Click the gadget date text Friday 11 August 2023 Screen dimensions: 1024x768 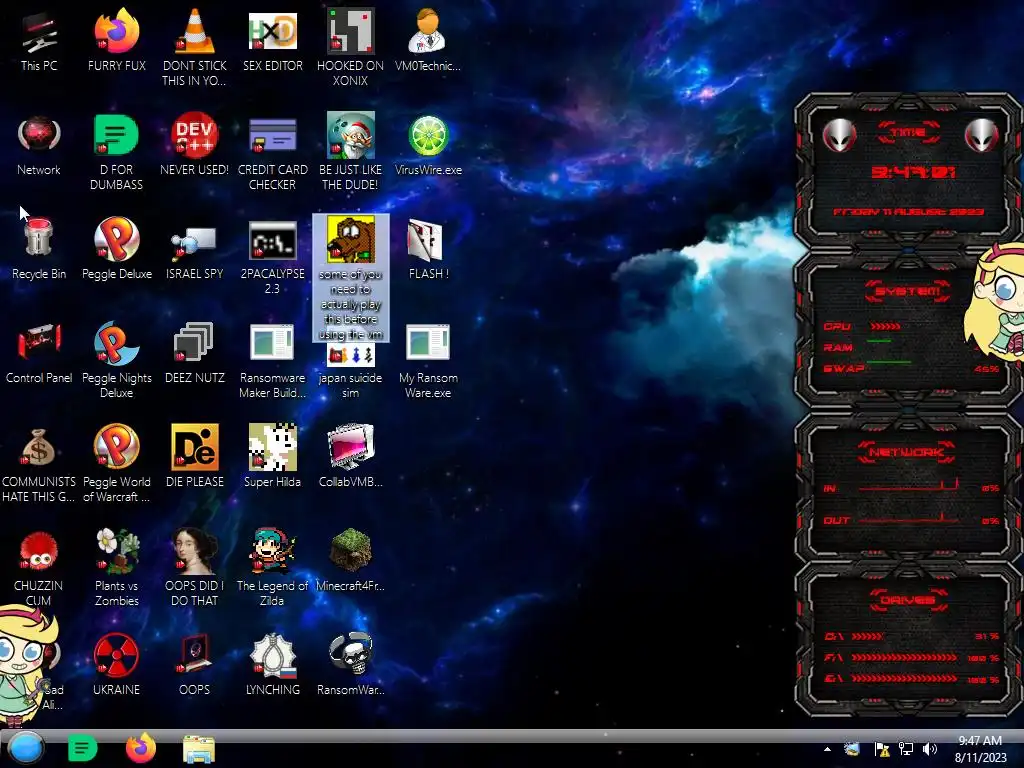tap(908, 212)
